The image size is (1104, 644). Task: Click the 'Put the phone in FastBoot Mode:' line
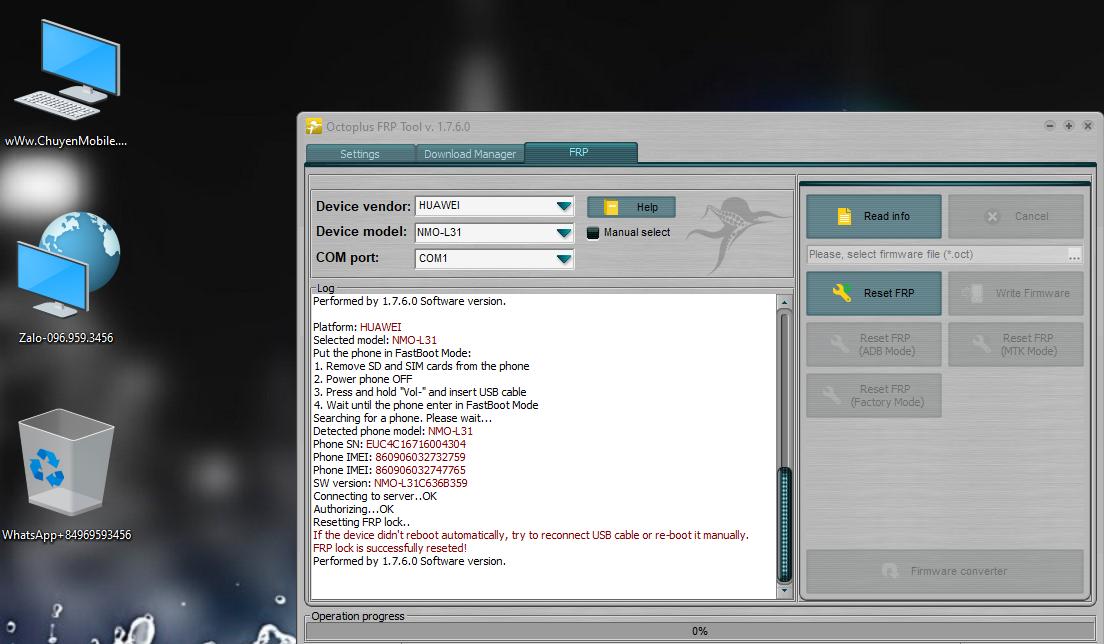392,353
